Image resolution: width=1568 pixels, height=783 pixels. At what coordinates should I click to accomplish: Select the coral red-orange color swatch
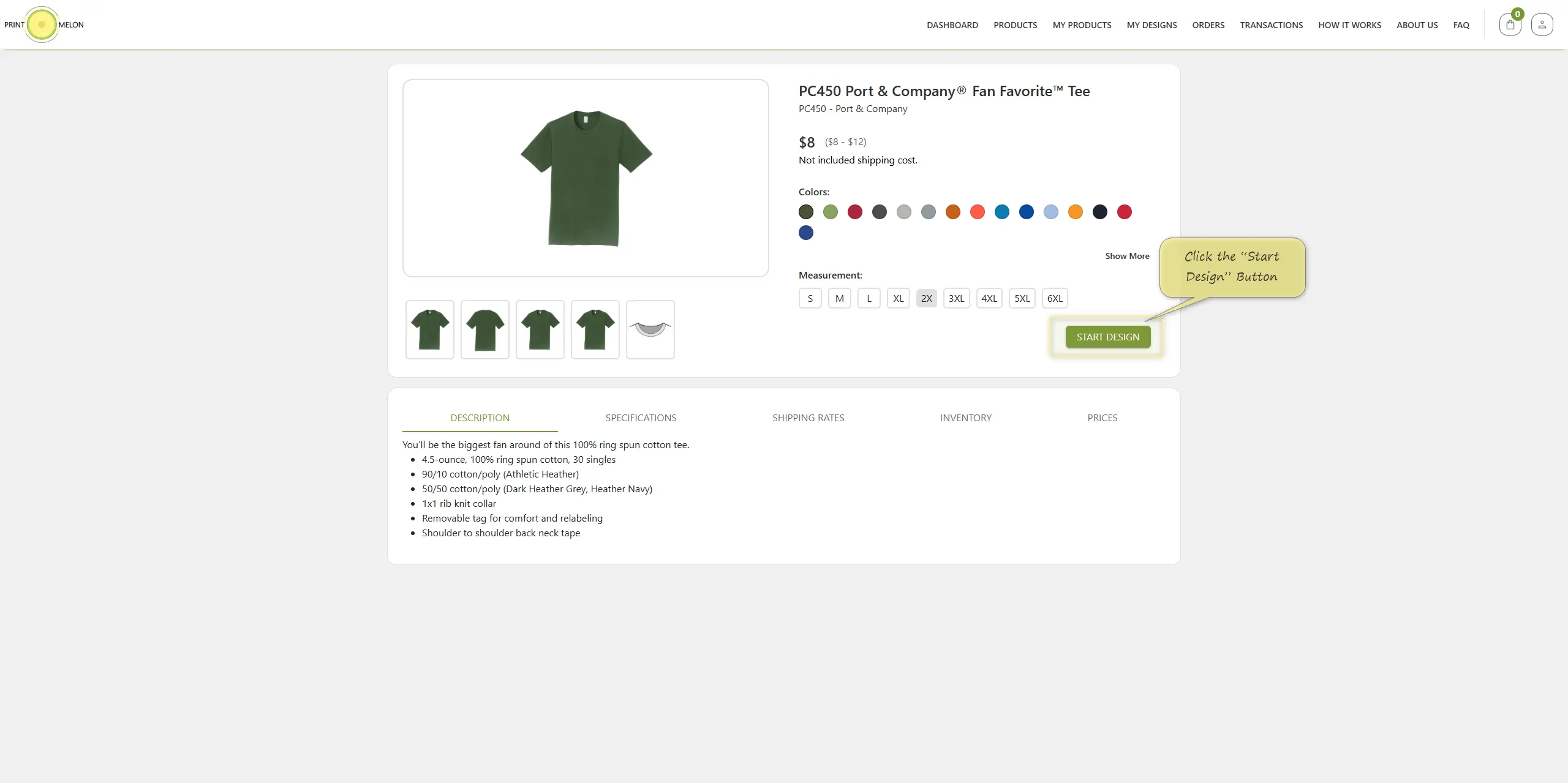point(977,212)
